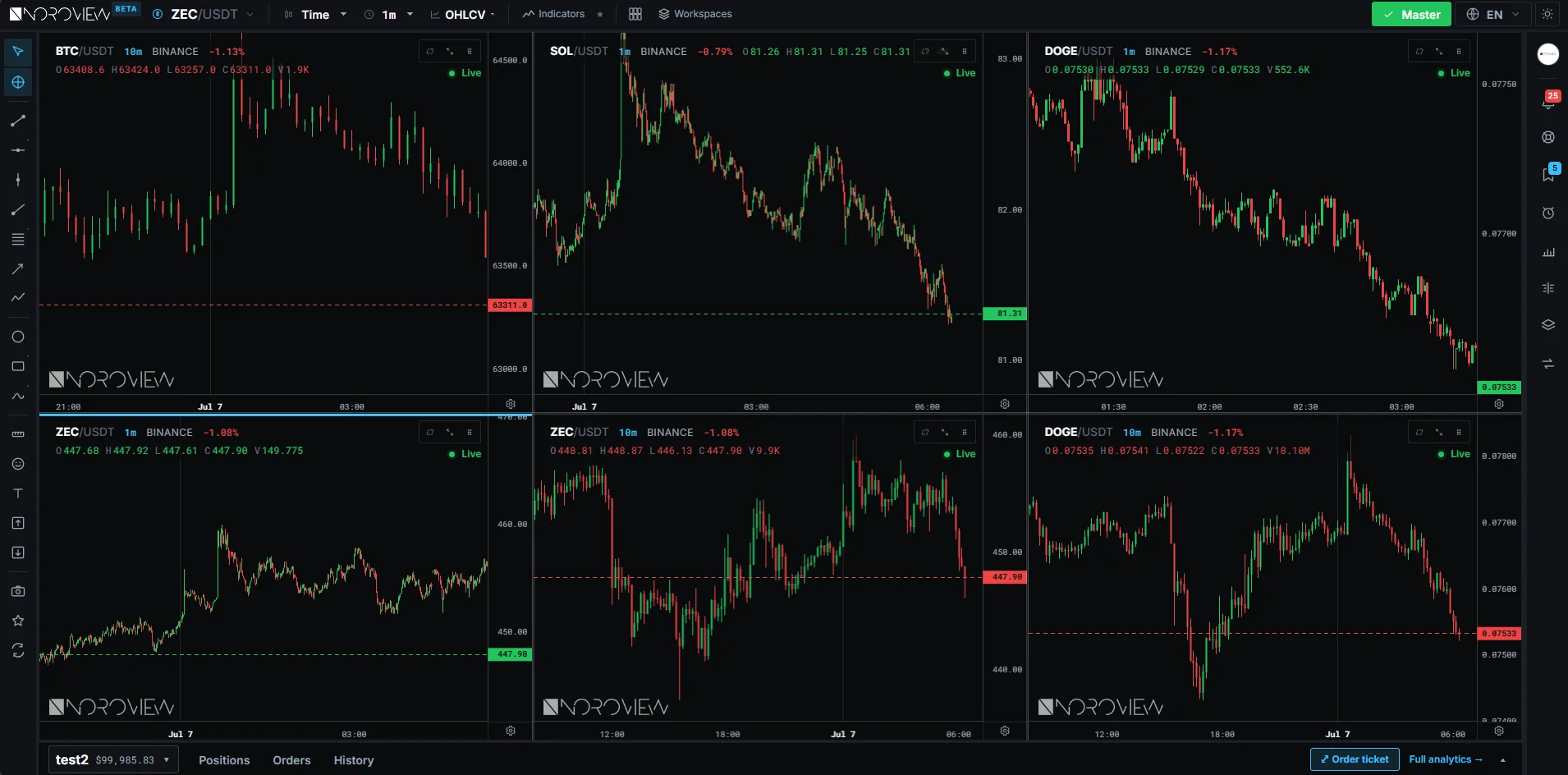
Task: Open the Positions tab
Action: tap(224, 760)
